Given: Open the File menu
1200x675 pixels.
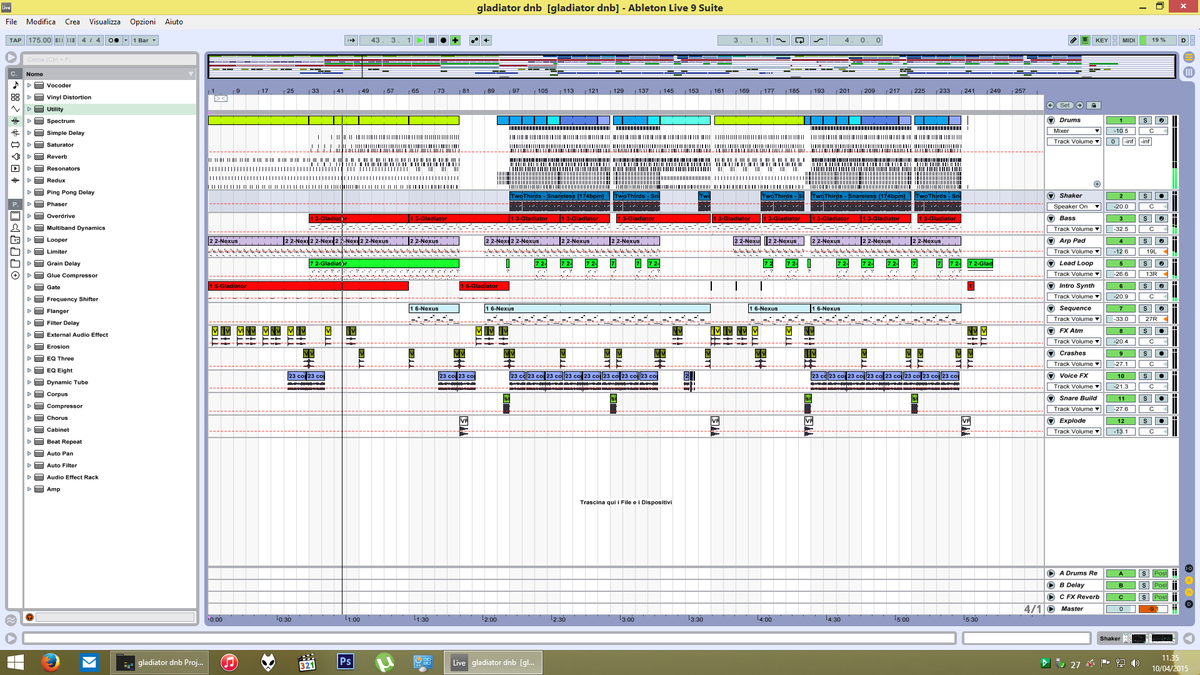Looking at the screenshot, I should point(11,21).
